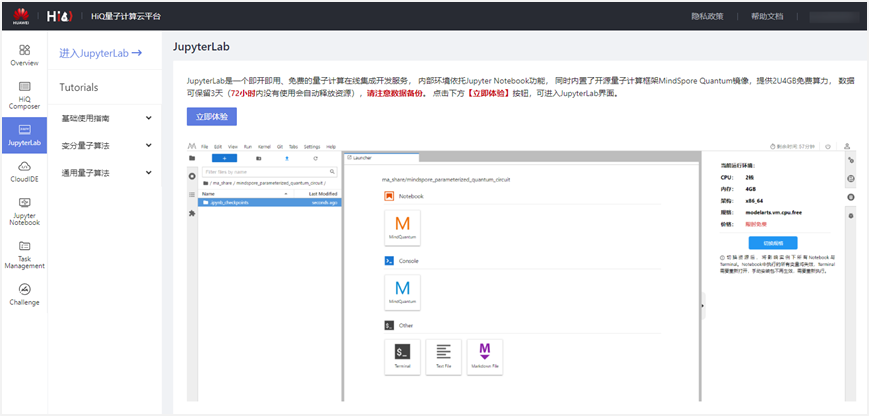This screenshot has width=869, height=416.
Task: Click the Filter files by name field
Action: [x=269, y=172]
